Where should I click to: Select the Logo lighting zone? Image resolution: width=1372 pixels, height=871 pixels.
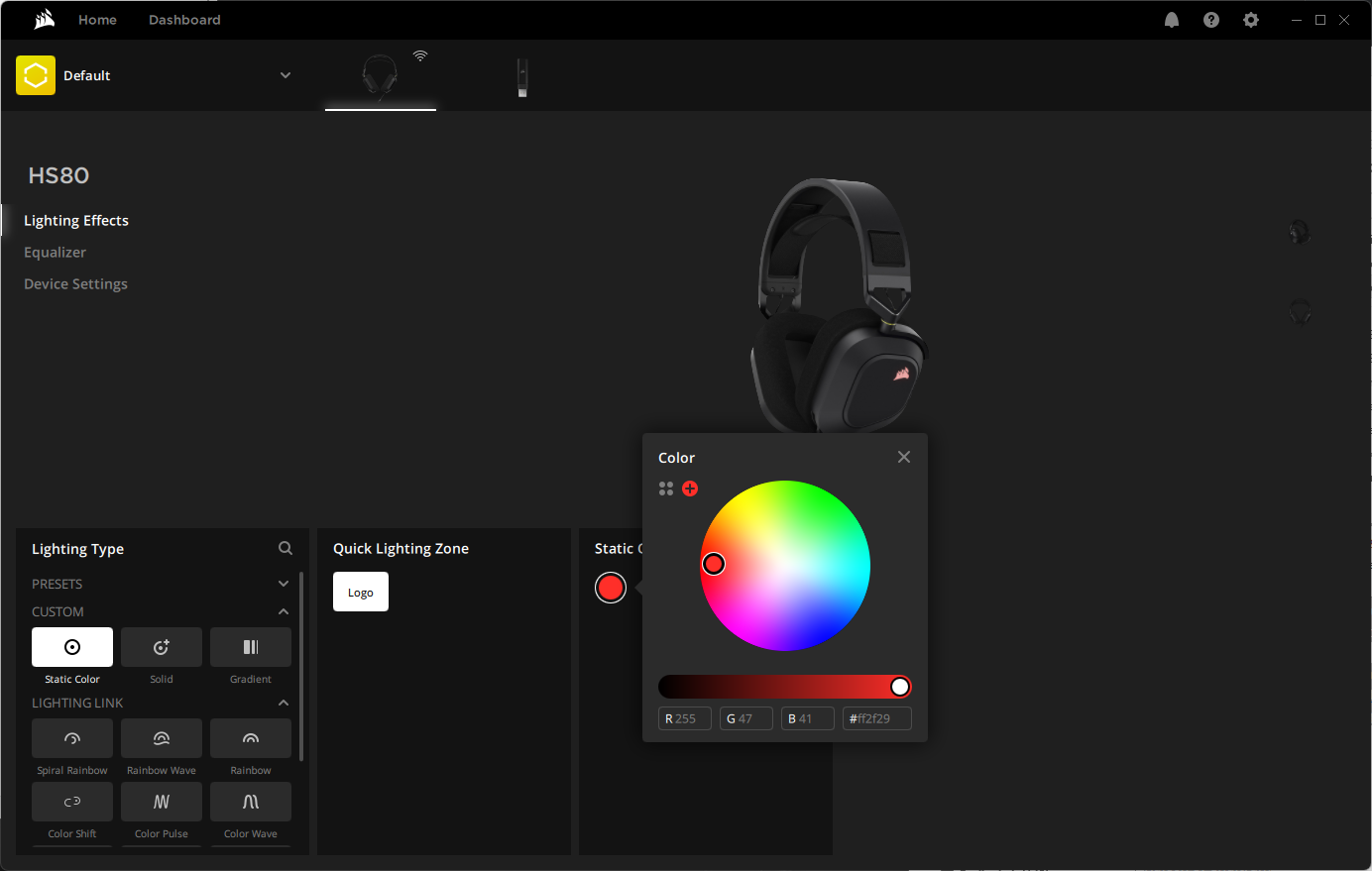(x=361, y=592)
